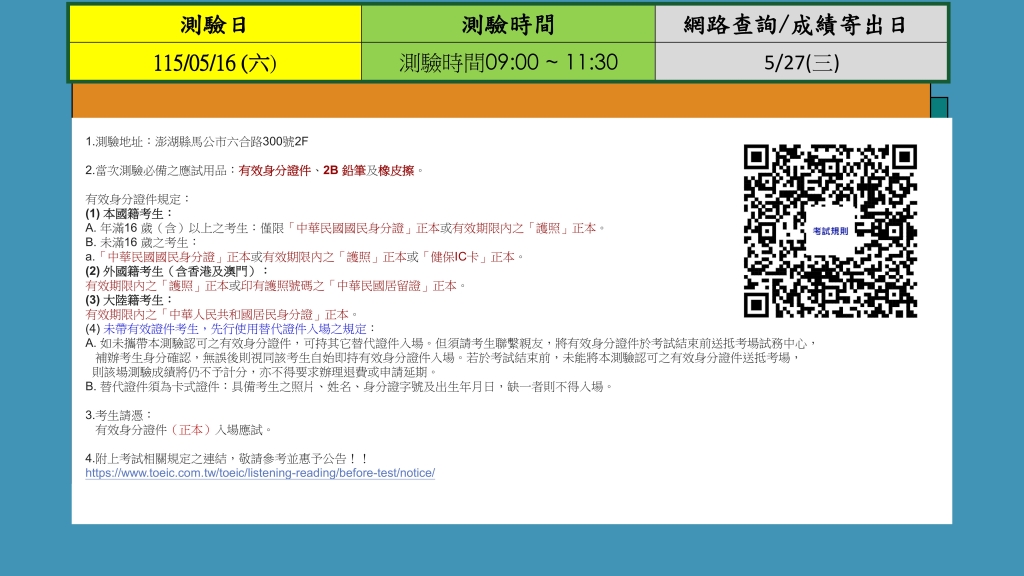The height and width of the screenshot is (576, 1024).
Task: Click the teal square beside orange banner
Action: (x=939, y=108)
